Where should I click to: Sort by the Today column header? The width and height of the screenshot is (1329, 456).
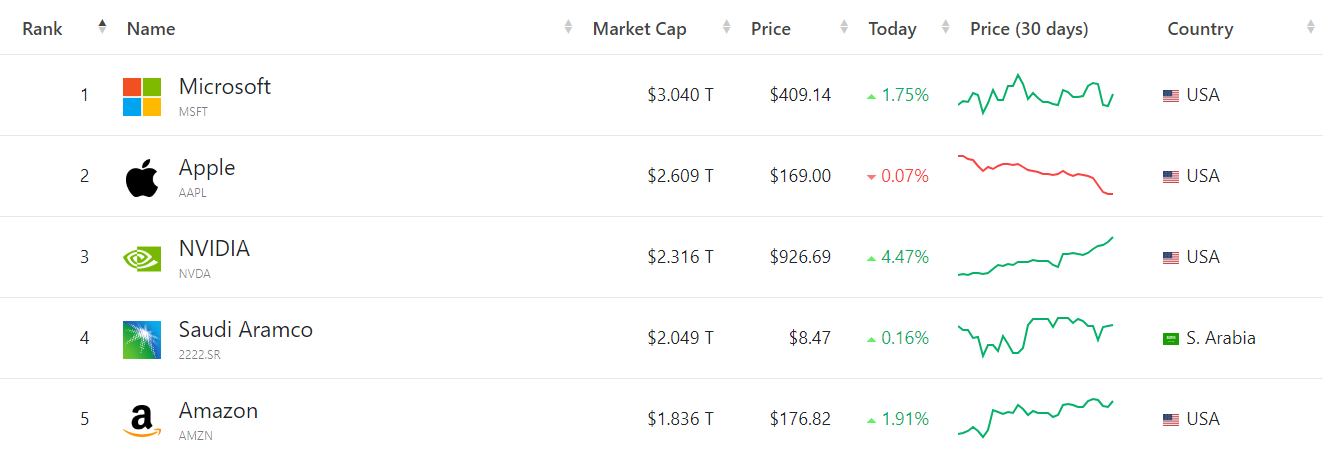pyautogui.click(x=892, y=29)
